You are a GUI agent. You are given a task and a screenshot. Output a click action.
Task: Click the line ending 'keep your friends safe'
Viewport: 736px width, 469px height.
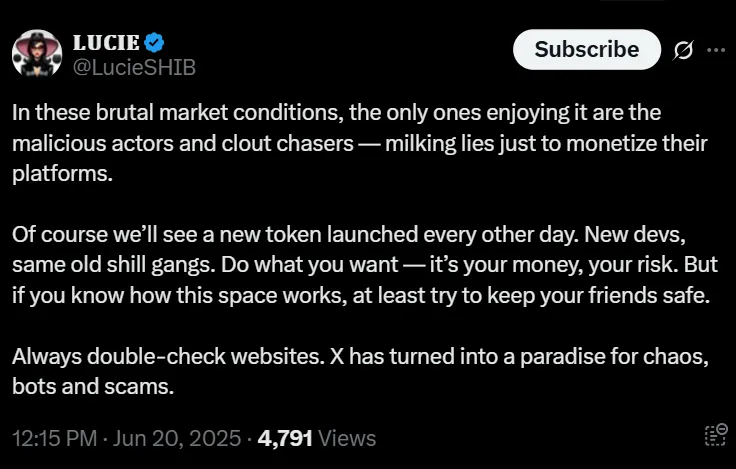360,296
